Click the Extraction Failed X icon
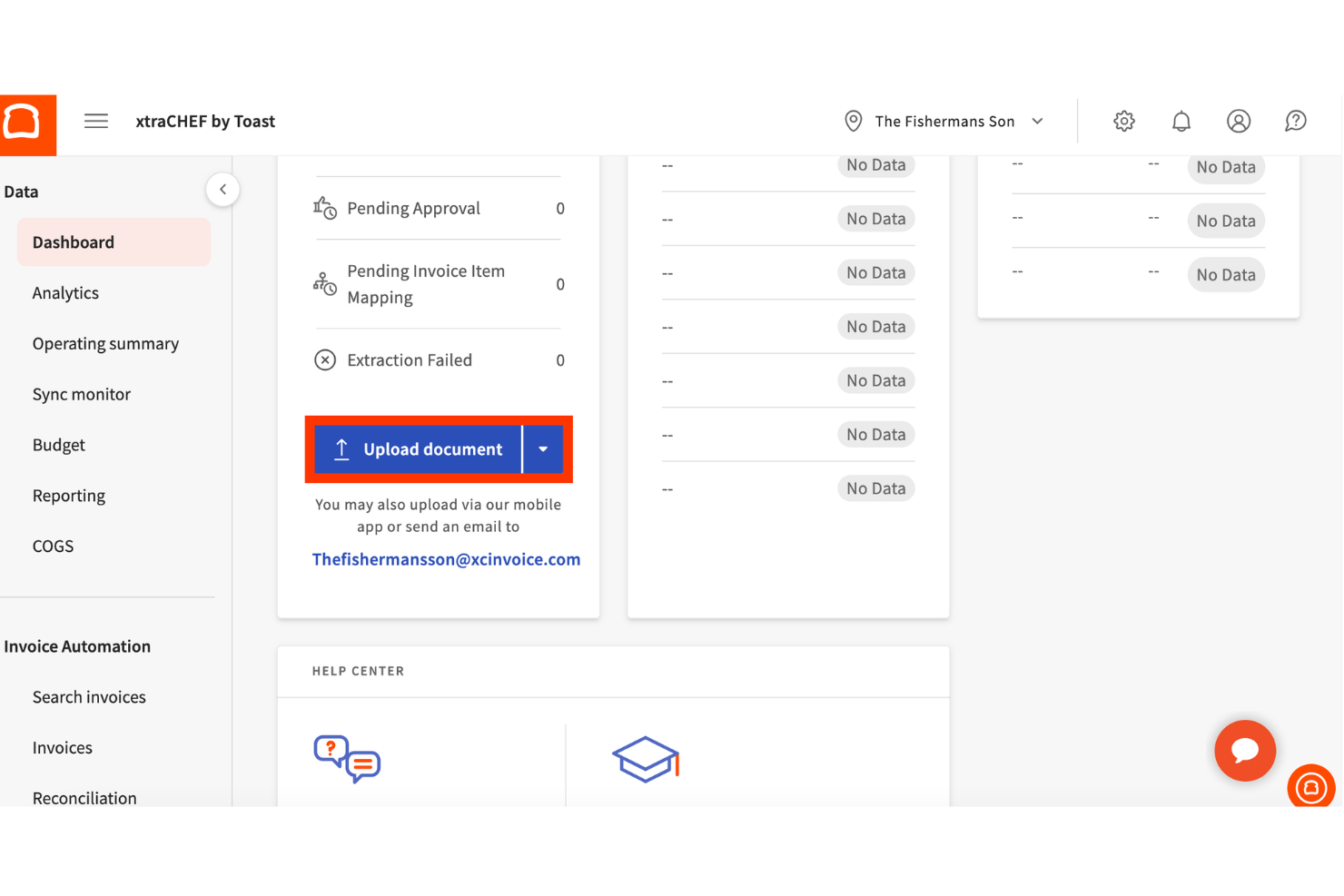The image size is (1344, 896). 325,360
